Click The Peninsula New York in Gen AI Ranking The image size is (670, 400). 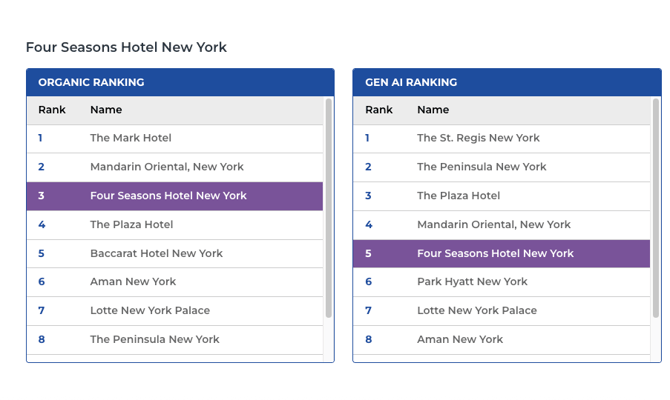[x=481, y=167]
